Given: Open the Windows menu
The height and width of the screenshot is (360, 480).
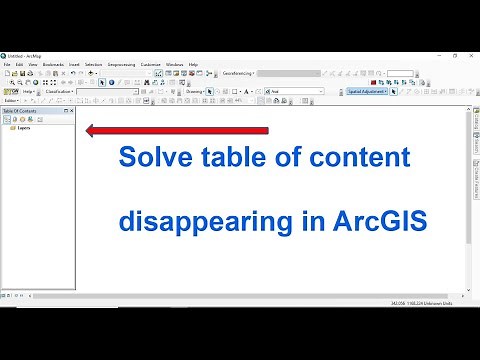Looking at the screenshot, I should 174,64.
